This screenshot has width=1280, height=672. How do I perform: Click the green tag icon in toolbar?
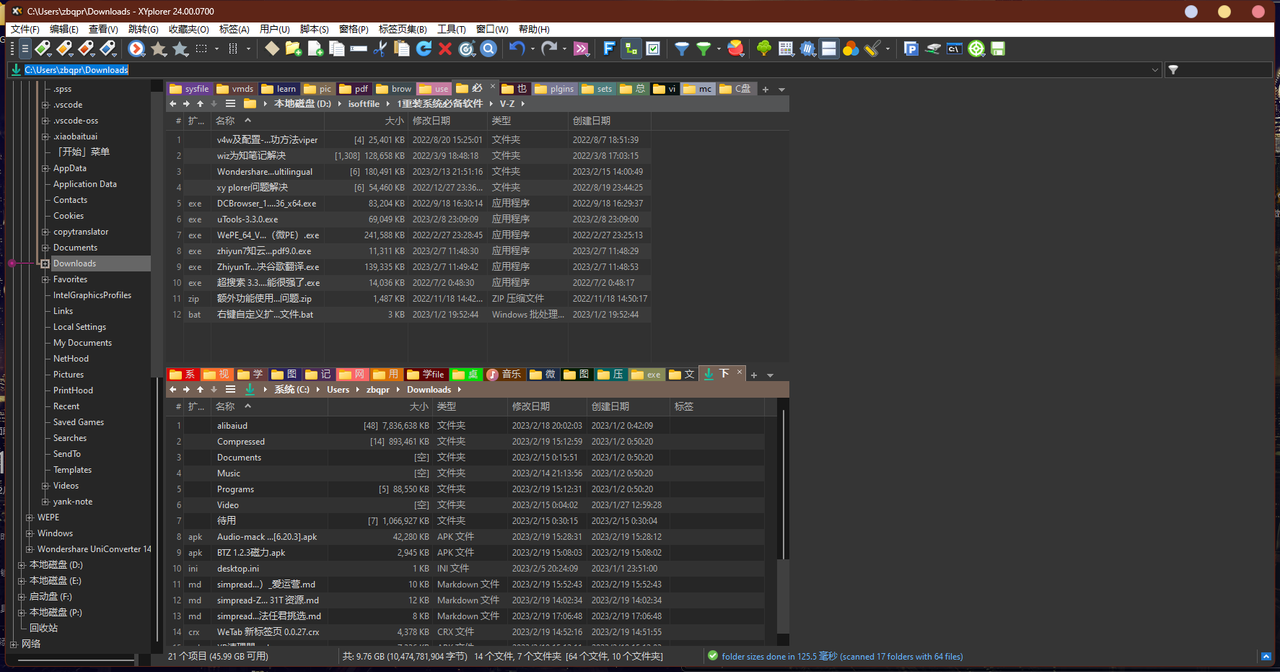(43, 48)
